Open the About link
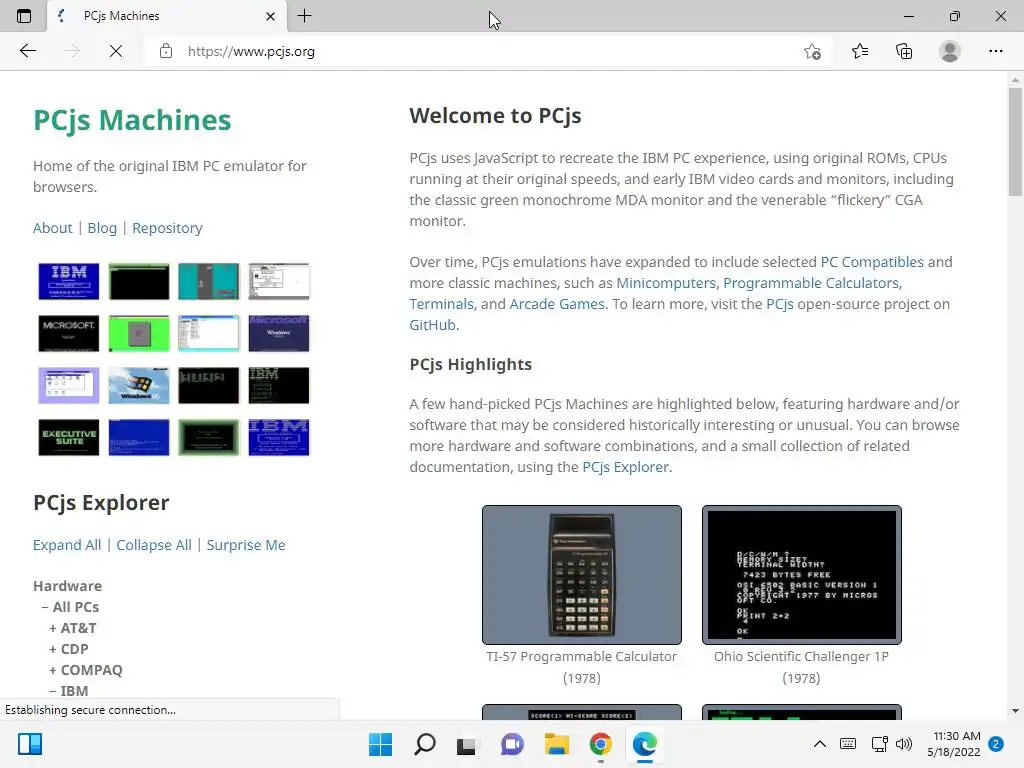1024x768 pixels. (x=53, y=228)
